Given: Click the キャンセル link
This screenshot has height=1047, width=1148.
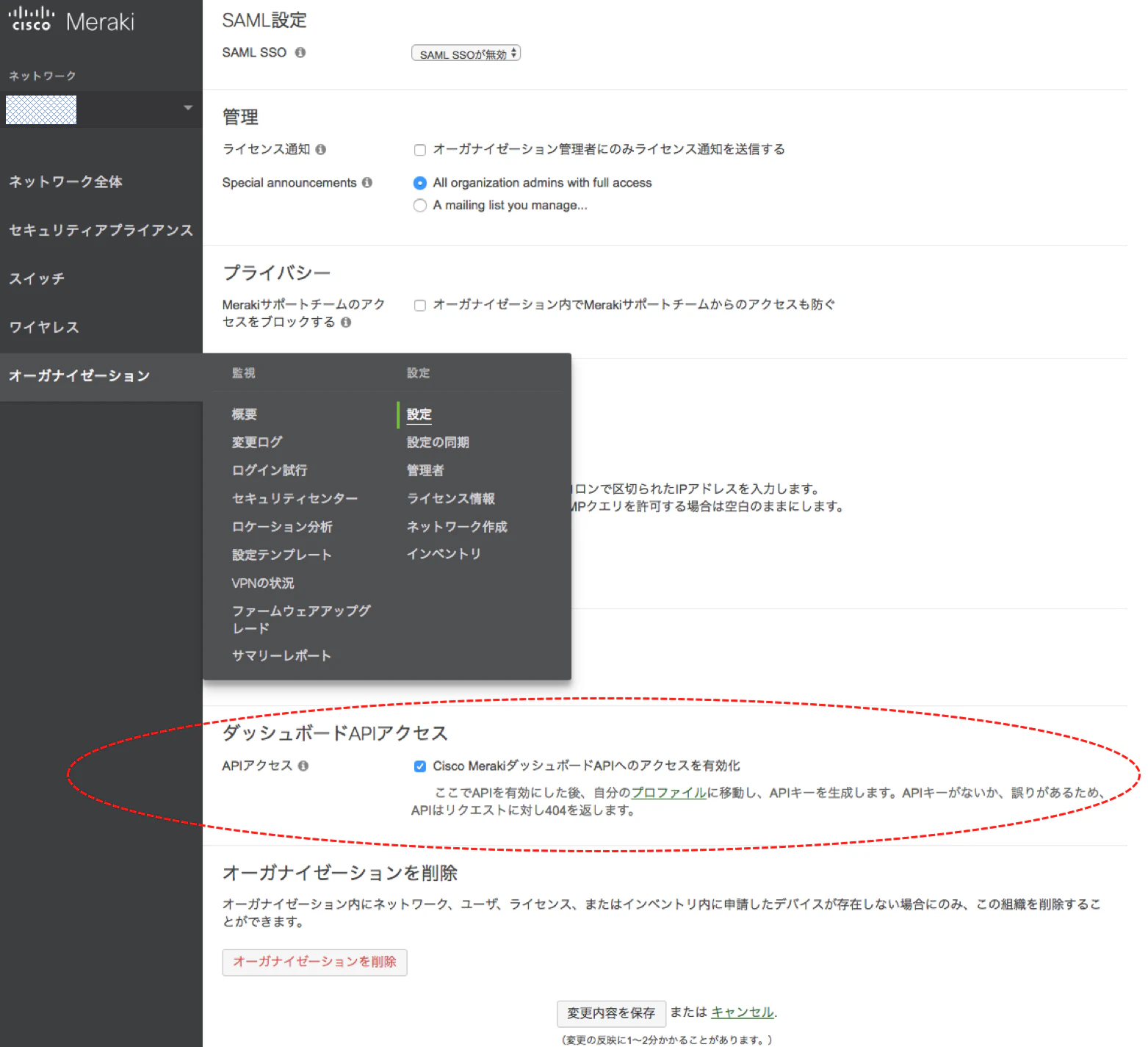Looking at the screenshot, I should [x=743, y=1012].
